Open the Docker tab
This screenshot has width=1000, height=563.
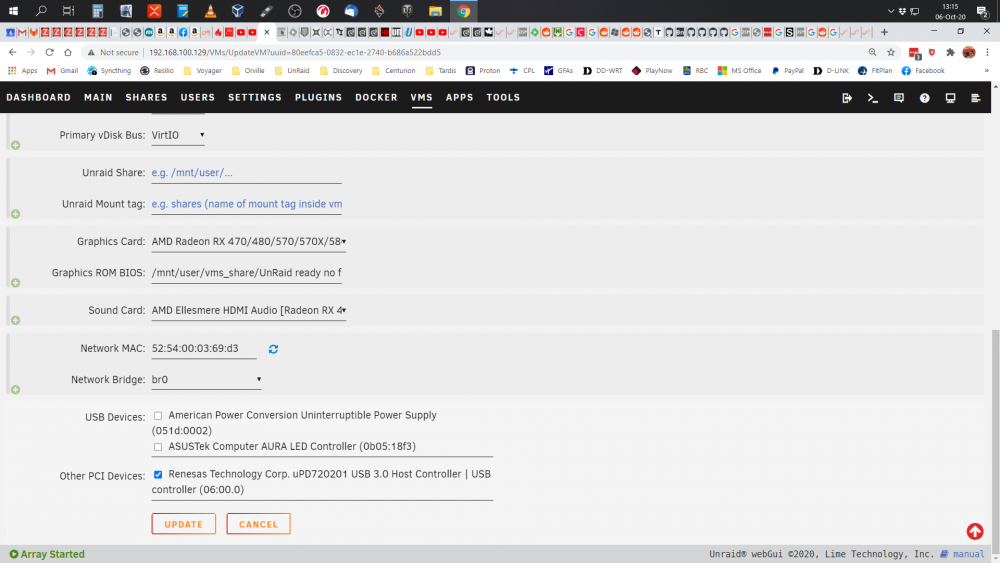click(376, 98)
